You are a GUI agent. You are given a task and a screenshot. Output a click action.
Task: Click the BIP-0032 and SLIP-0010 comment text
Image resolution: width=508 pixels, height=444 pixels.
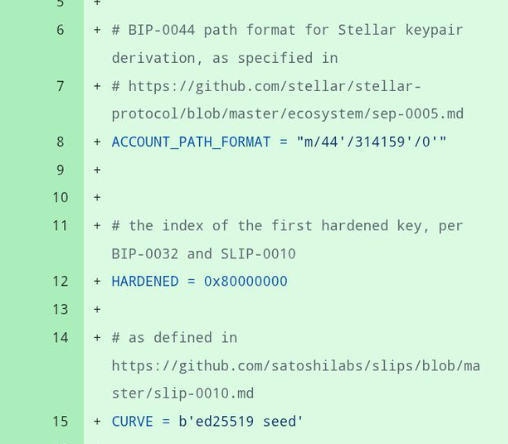(x=204, y=254)
